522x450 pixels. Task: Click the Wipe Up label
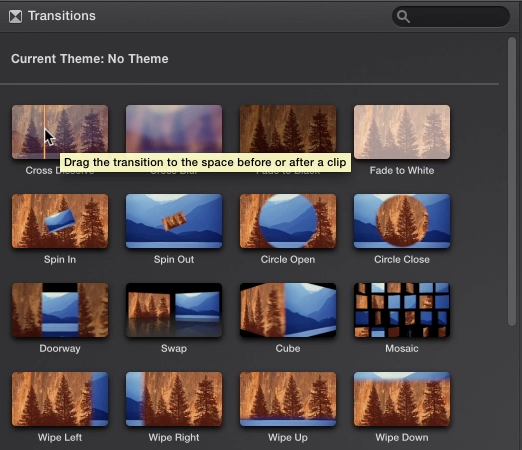(x=288, y=438)
